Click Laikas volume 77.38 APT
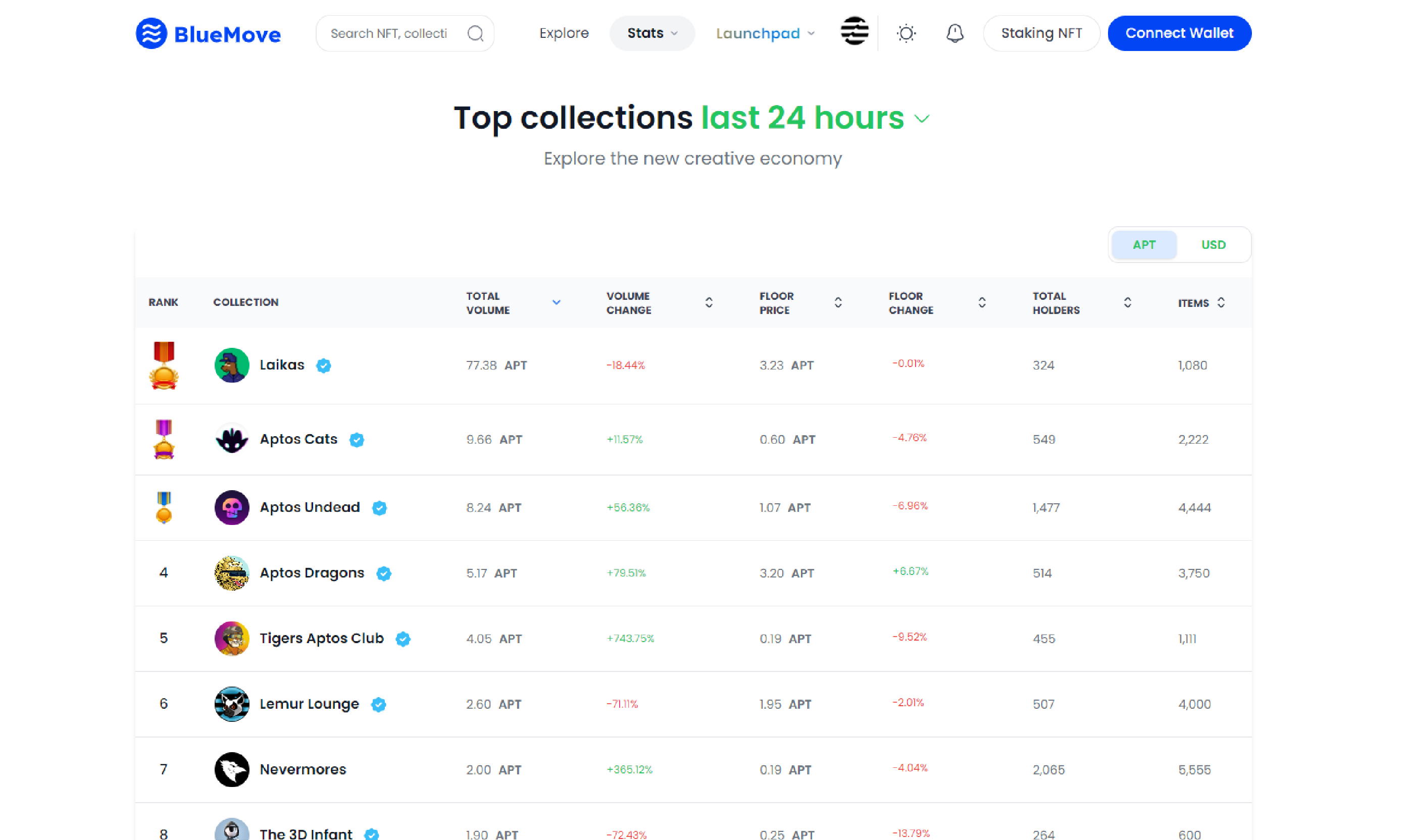 pyautogui.click(x=496, y=365)
